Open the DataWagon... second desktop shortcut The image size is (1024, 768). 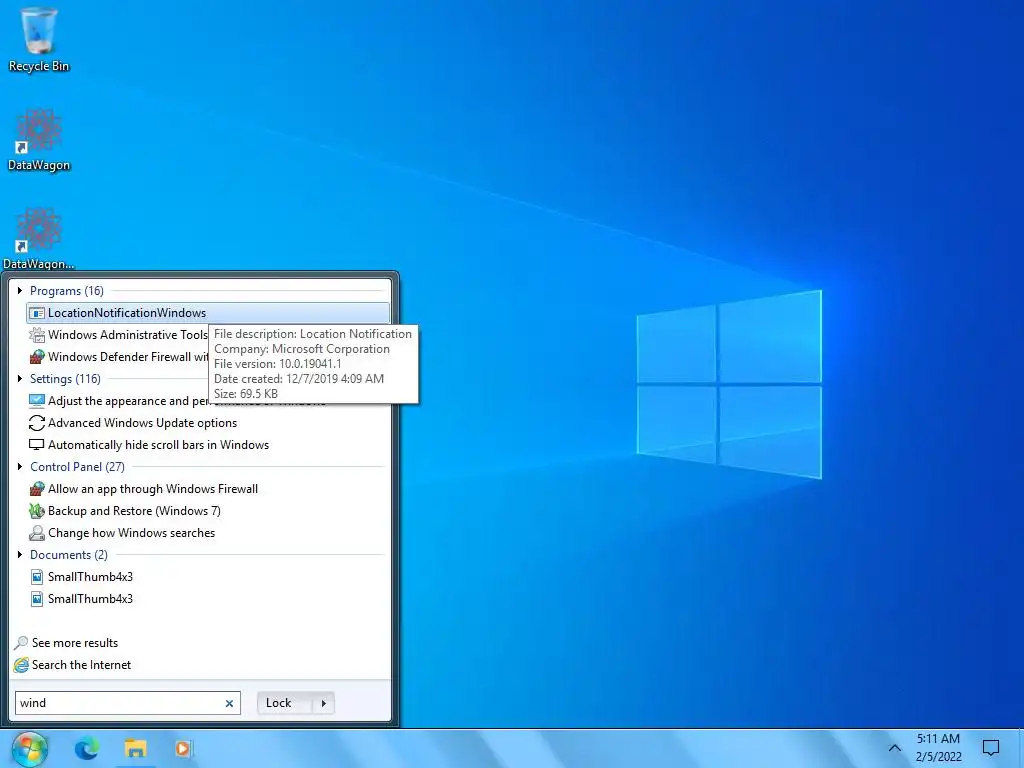[x=39, y=238]
